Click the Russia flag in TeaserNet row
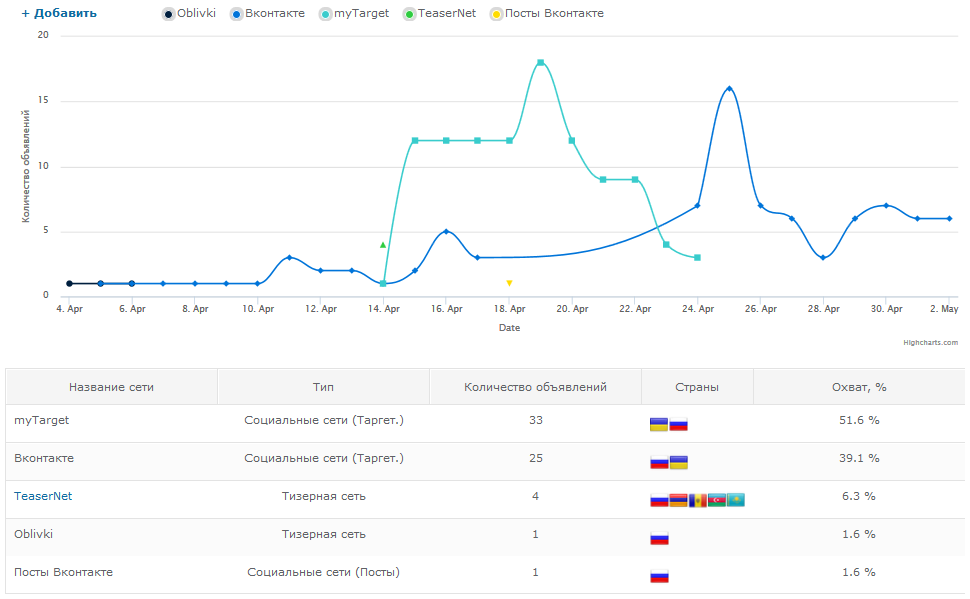 pos(659,500)
